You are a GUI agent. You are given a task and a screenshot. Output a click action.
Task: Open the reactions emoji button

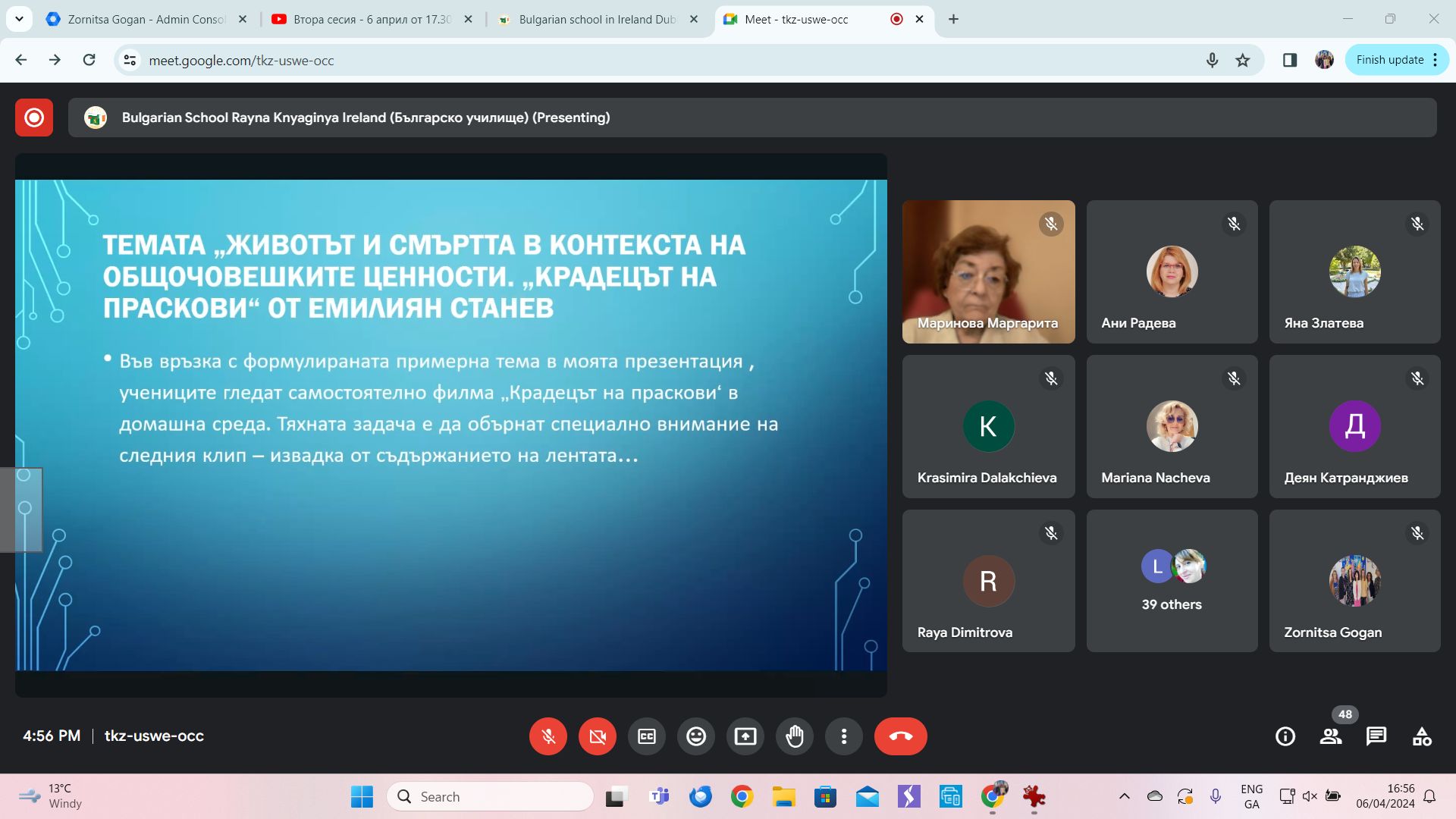click(x=695, y=736)
